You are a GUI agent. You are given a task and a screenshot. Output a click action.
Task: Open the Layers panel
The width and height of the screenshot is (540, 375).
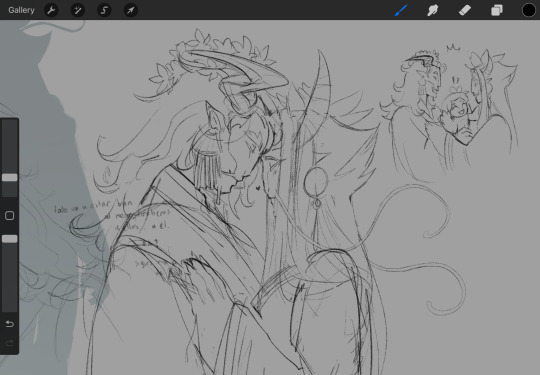point(497,10)
